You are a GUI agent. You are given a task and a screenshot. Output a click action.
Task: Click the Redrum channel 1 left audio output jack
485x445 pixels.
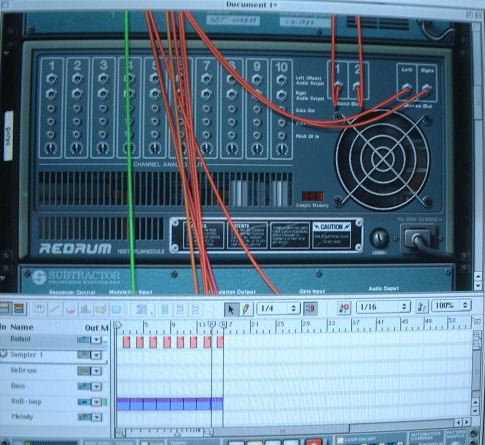point(51,79)
